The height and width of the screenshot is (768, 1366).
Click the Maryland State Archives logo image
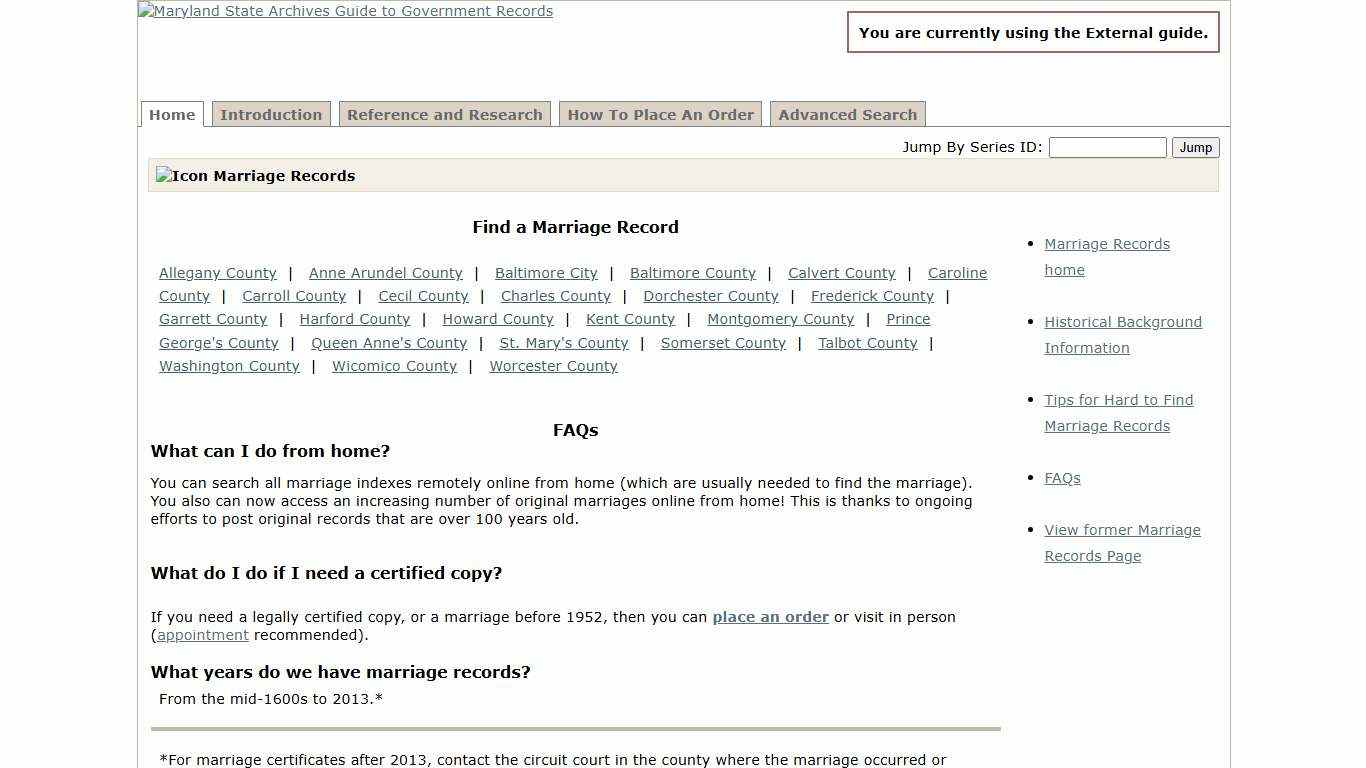(x=345, y=11)
